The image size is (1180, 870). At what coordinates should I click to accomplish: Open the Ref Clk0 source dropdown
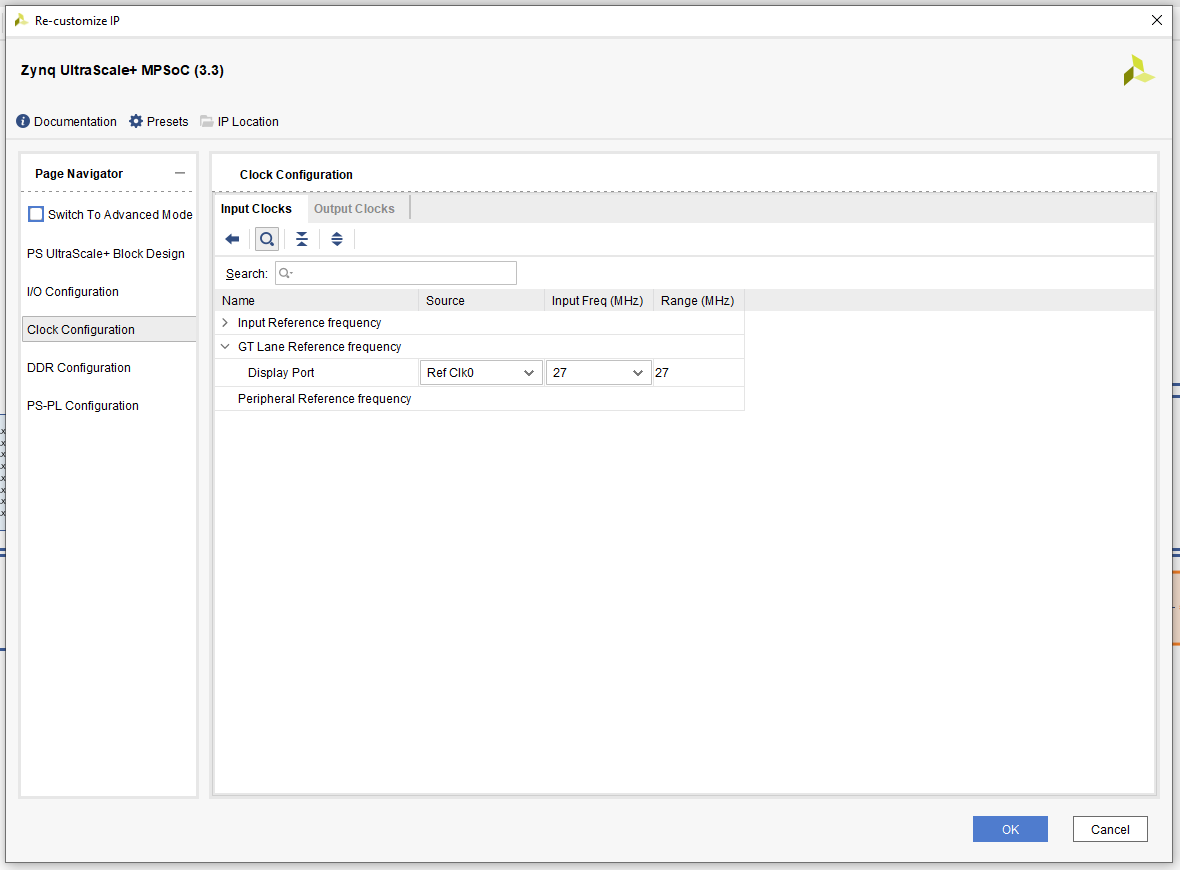(x=481, y=373)
